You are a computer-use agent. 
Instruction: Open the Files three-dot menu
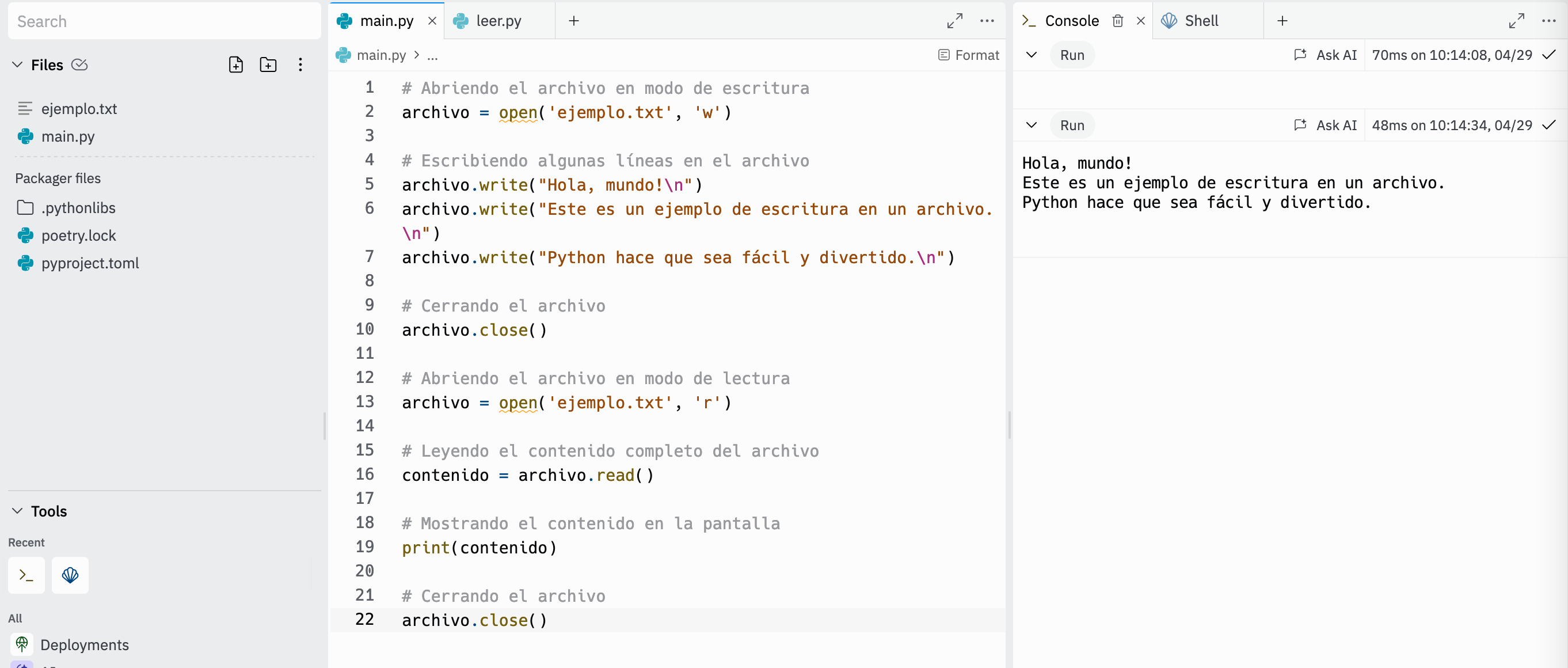300,64
